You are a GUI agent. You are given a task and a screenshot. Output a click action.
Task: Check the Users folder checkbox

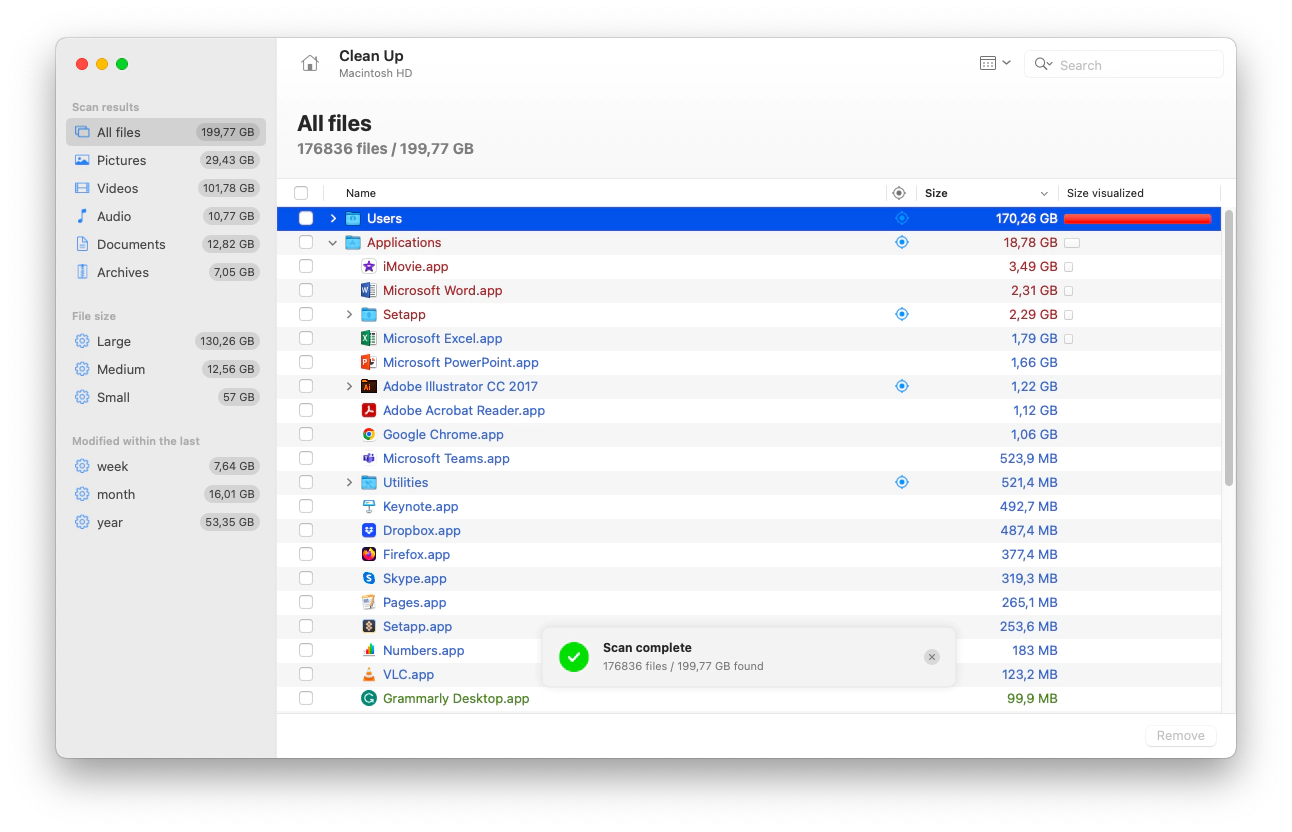click(x=306, y=218)
